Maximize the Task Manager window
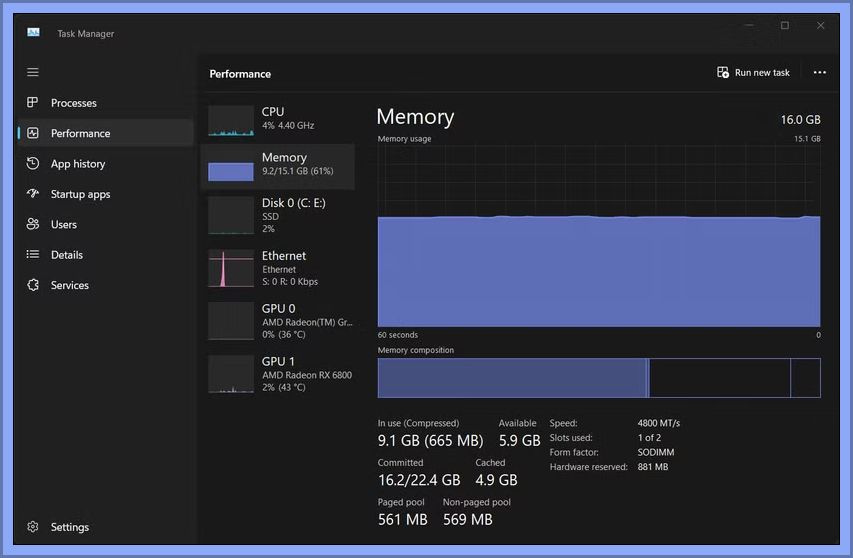The height and width of the screenshot is (558, 853). 784,25
